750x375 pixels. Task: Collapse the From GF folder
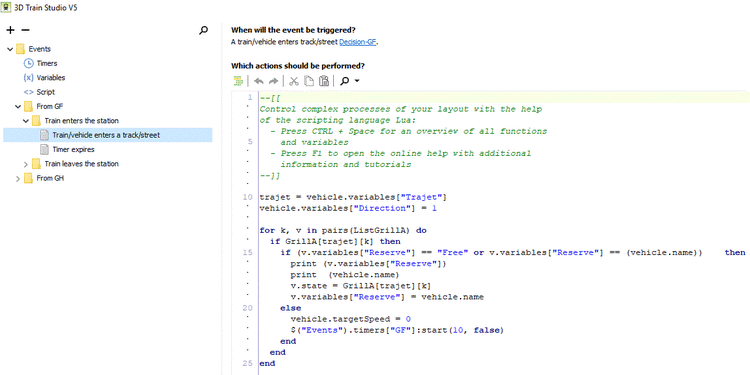[18, 106]
